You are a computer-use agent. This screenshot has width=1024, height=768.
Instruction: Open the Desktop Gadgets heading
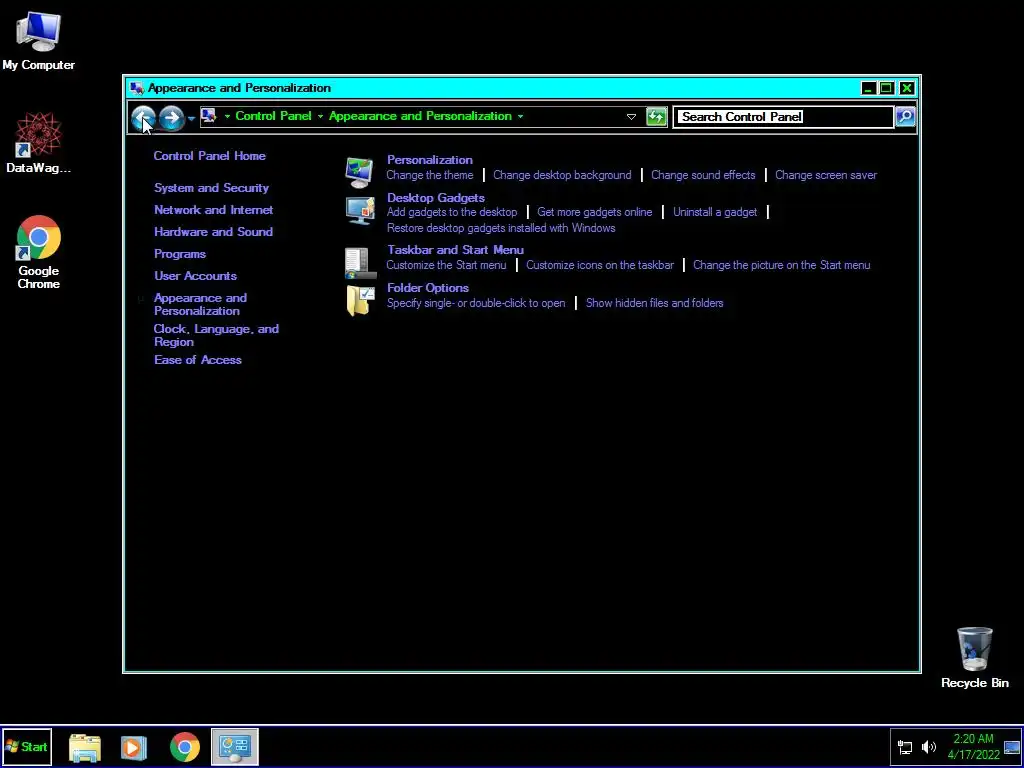(x=436, y=198)
